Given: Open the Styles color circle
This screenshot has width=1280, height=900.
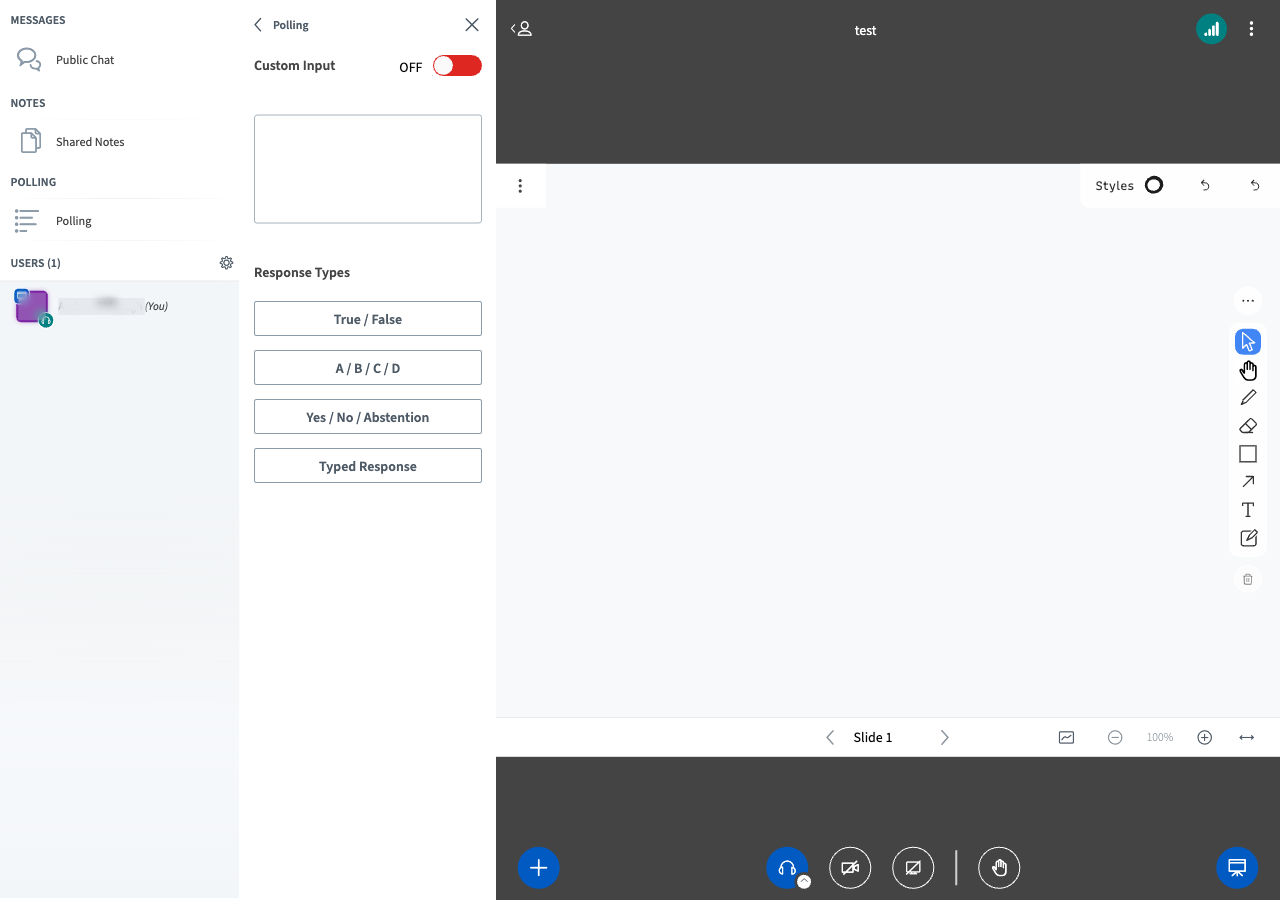Looking at the screenshot, I should tap(1154, 185).
